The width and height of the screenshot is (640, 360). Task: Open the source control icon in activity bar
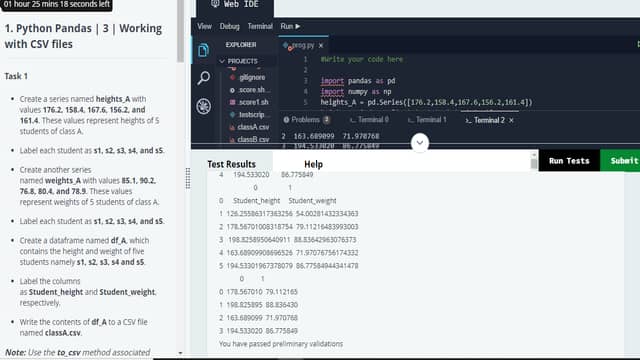(203, 106)
